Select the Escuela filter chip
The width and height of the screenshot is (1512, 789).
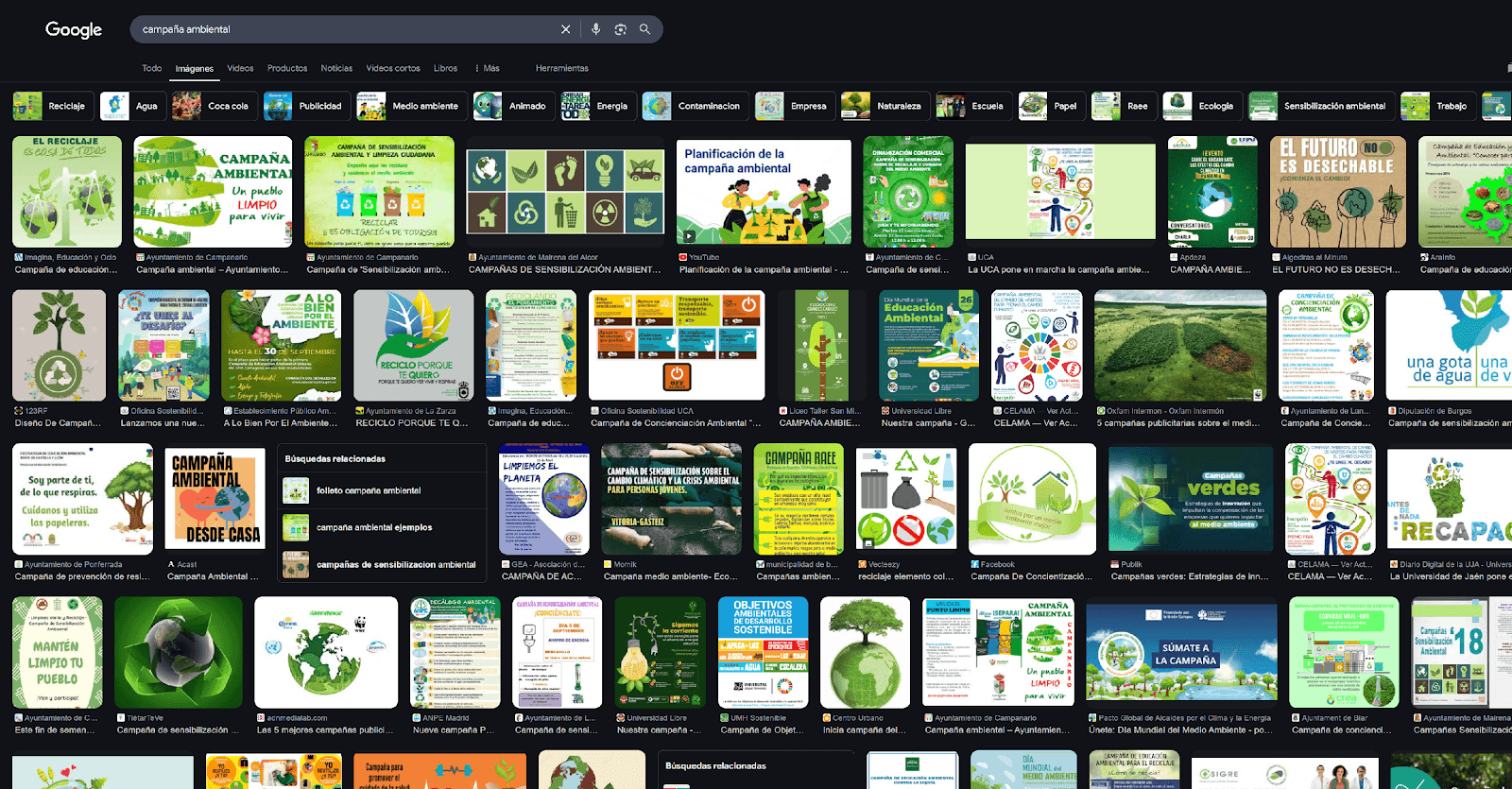click(x=973, y=106)
